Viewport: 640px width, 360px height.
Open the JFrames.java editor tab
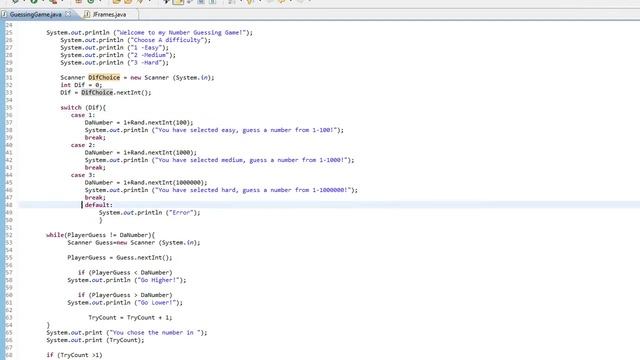109,14
